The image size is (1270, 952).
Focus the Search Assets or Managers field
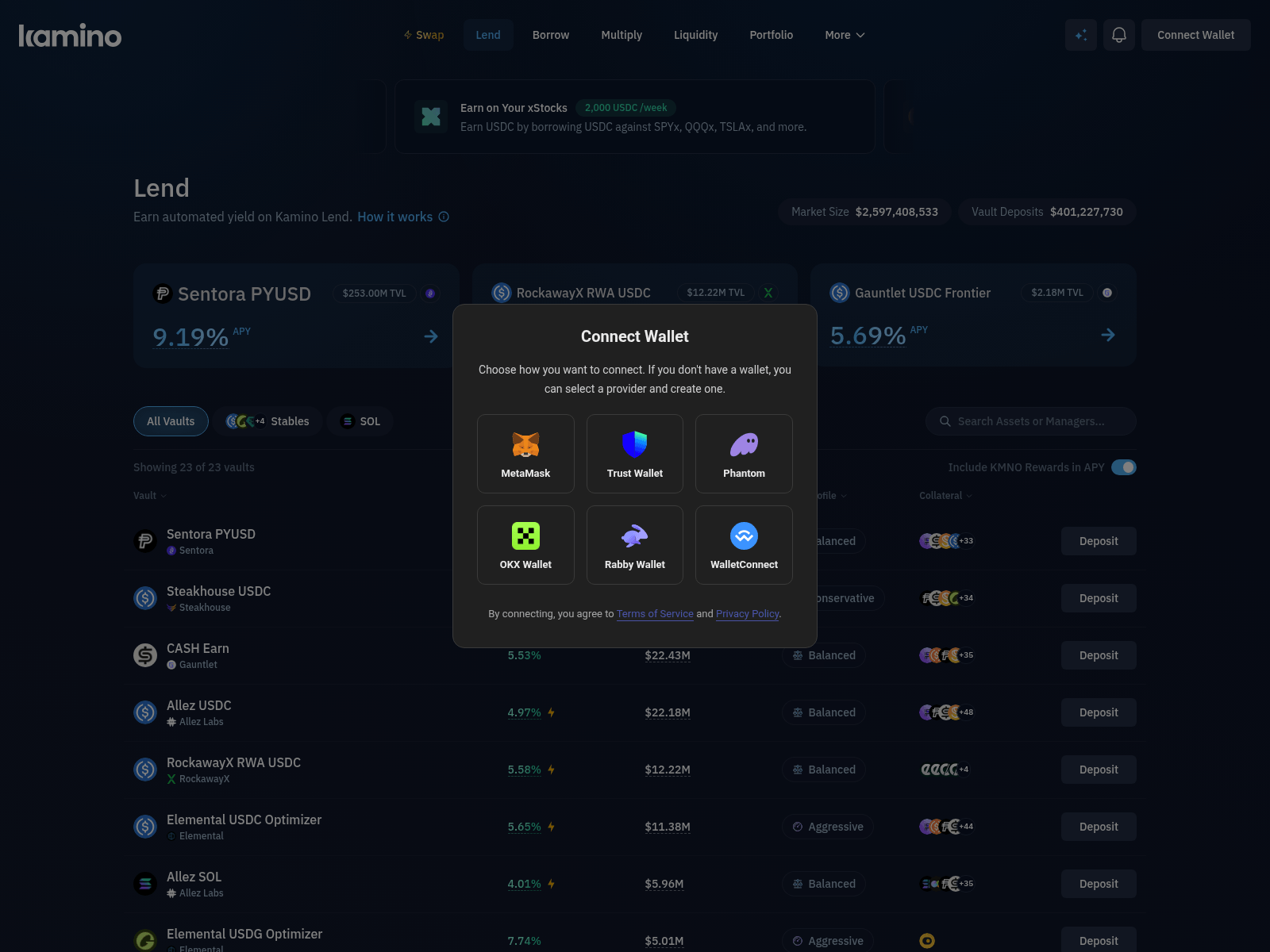(x=1030, y=421)
